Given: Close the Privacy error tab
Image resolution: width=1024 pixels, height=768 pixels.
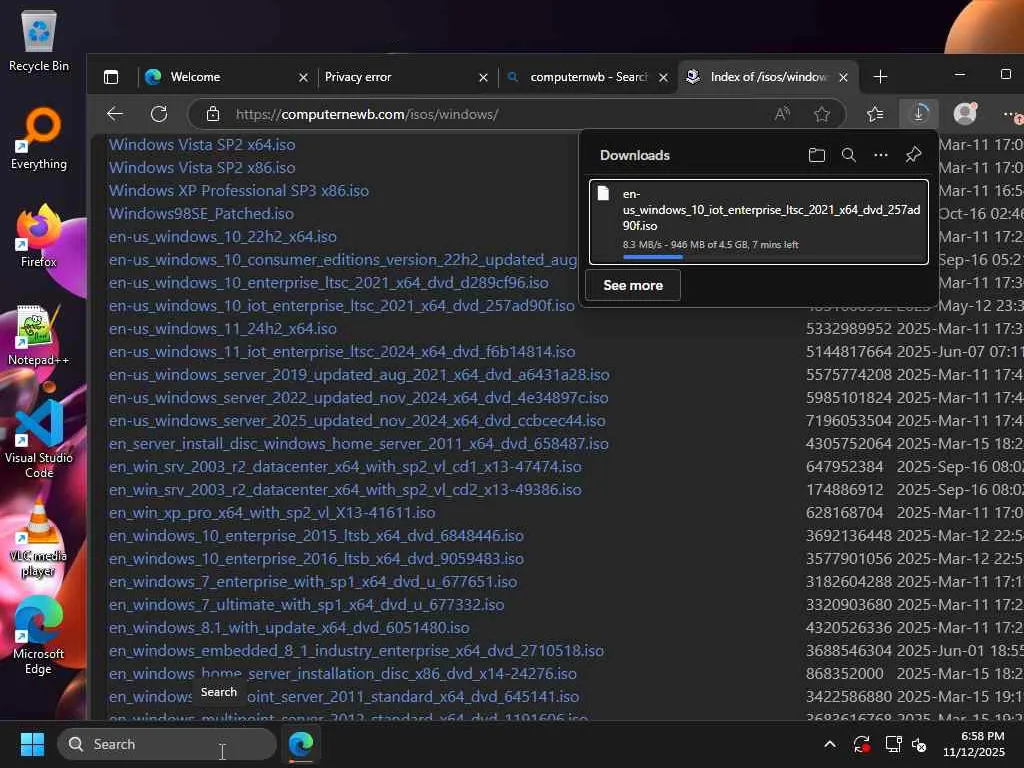Looking at the screenshot, I should point(483,78).
